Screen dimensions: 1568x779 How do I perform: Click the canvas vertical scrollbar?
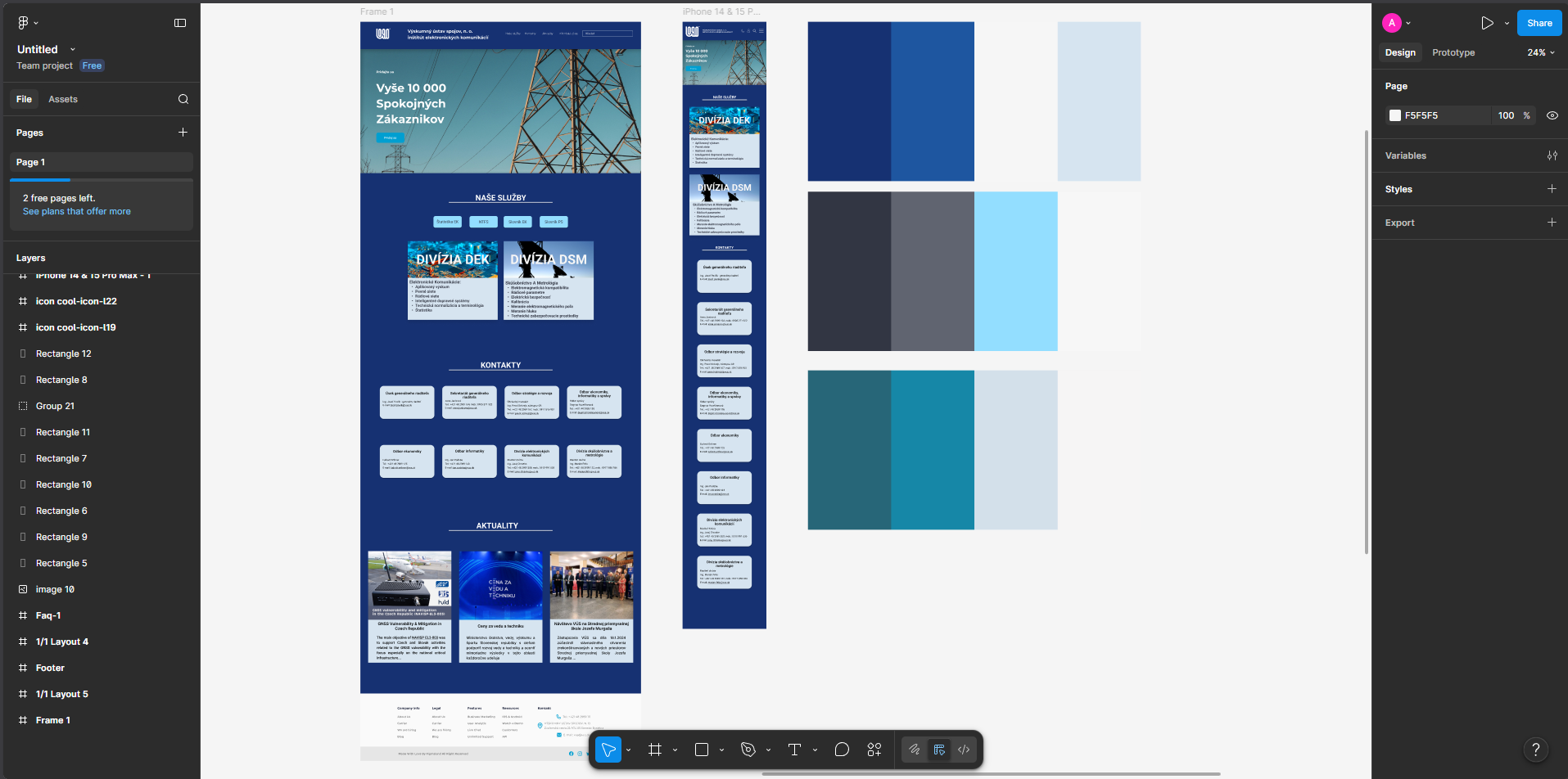pyautogui.click(x=1366, y=341)
